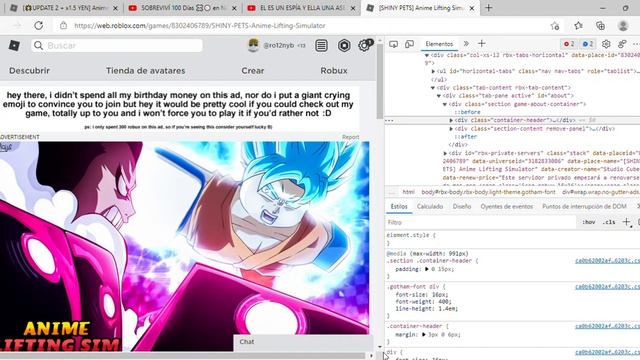The width and height of the screenshot is (640, 360).
Task: Open the Oyentes de eventos tab
Action: [507, 207]
